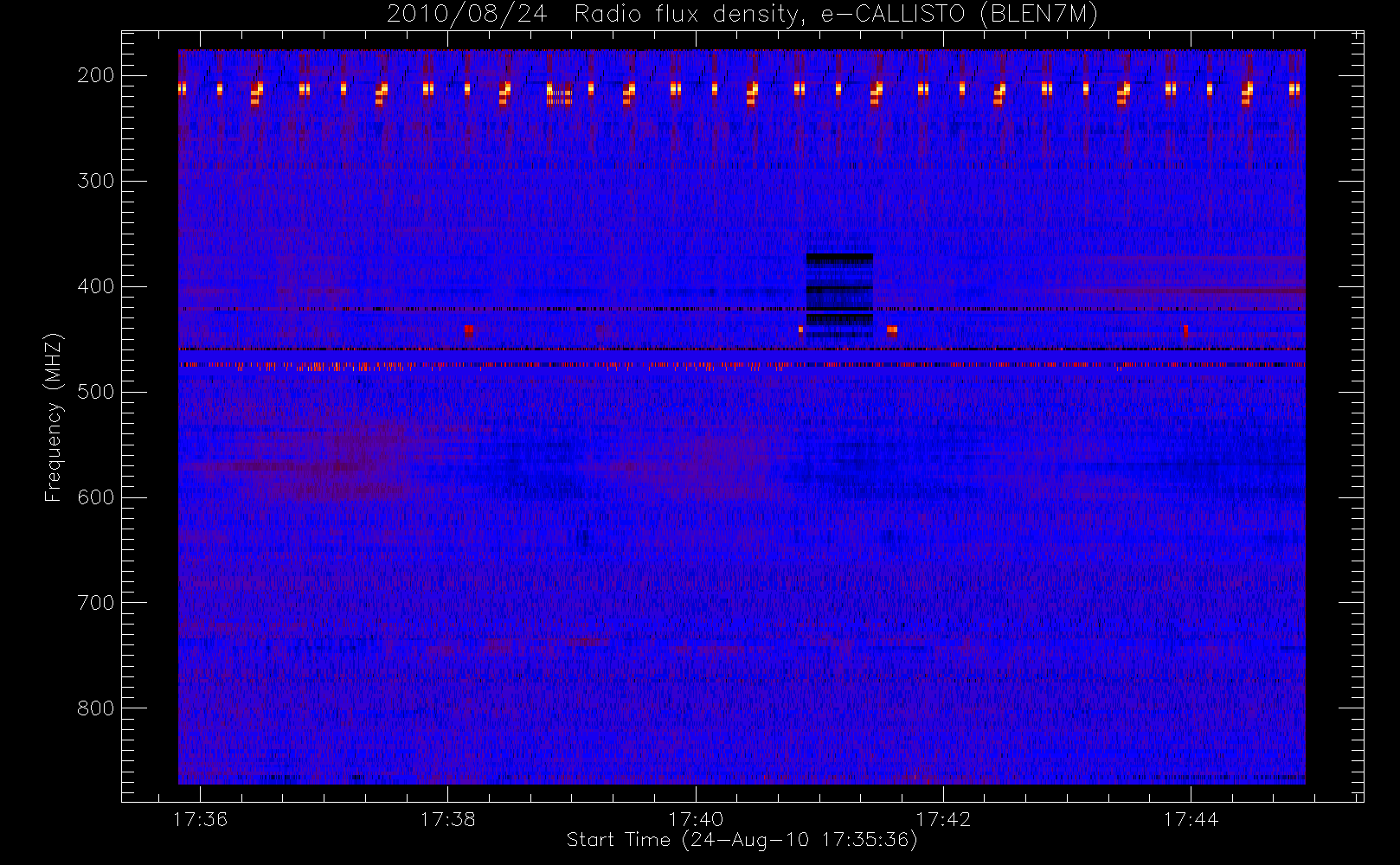Click the 17:38 time tick label
Image resolution: width=1400 pixels, height=865 pixels.
tap(447, 819)
